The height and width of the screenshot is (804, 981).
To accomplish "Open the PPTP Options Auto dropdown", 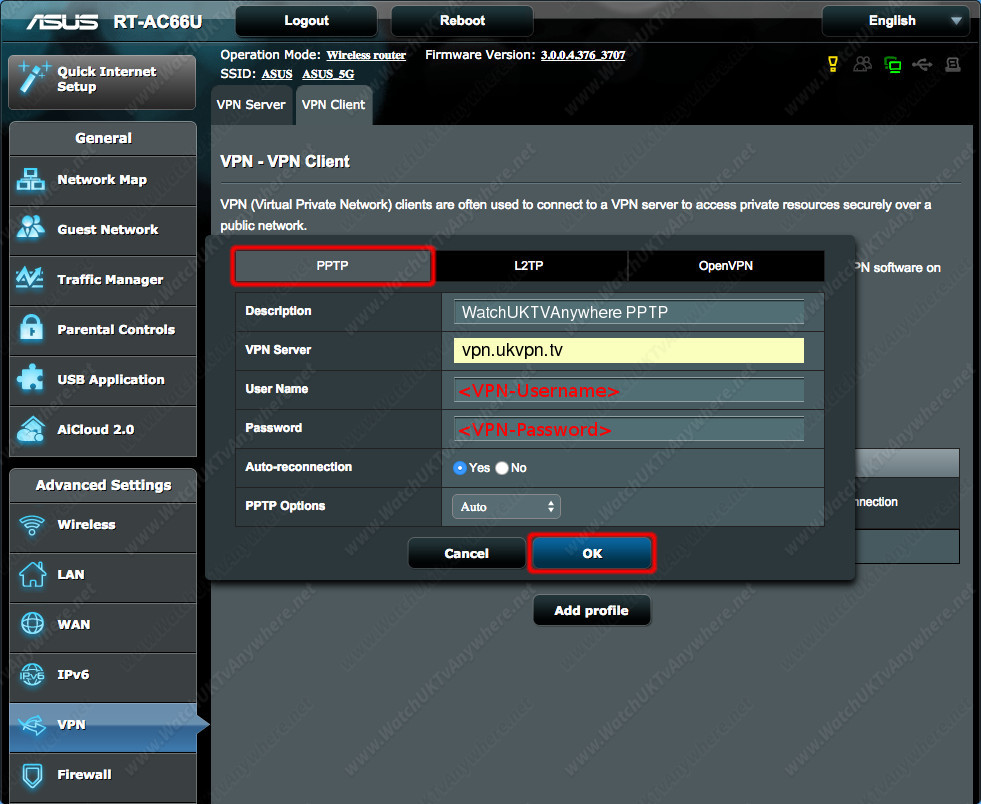I will [506, 507].
